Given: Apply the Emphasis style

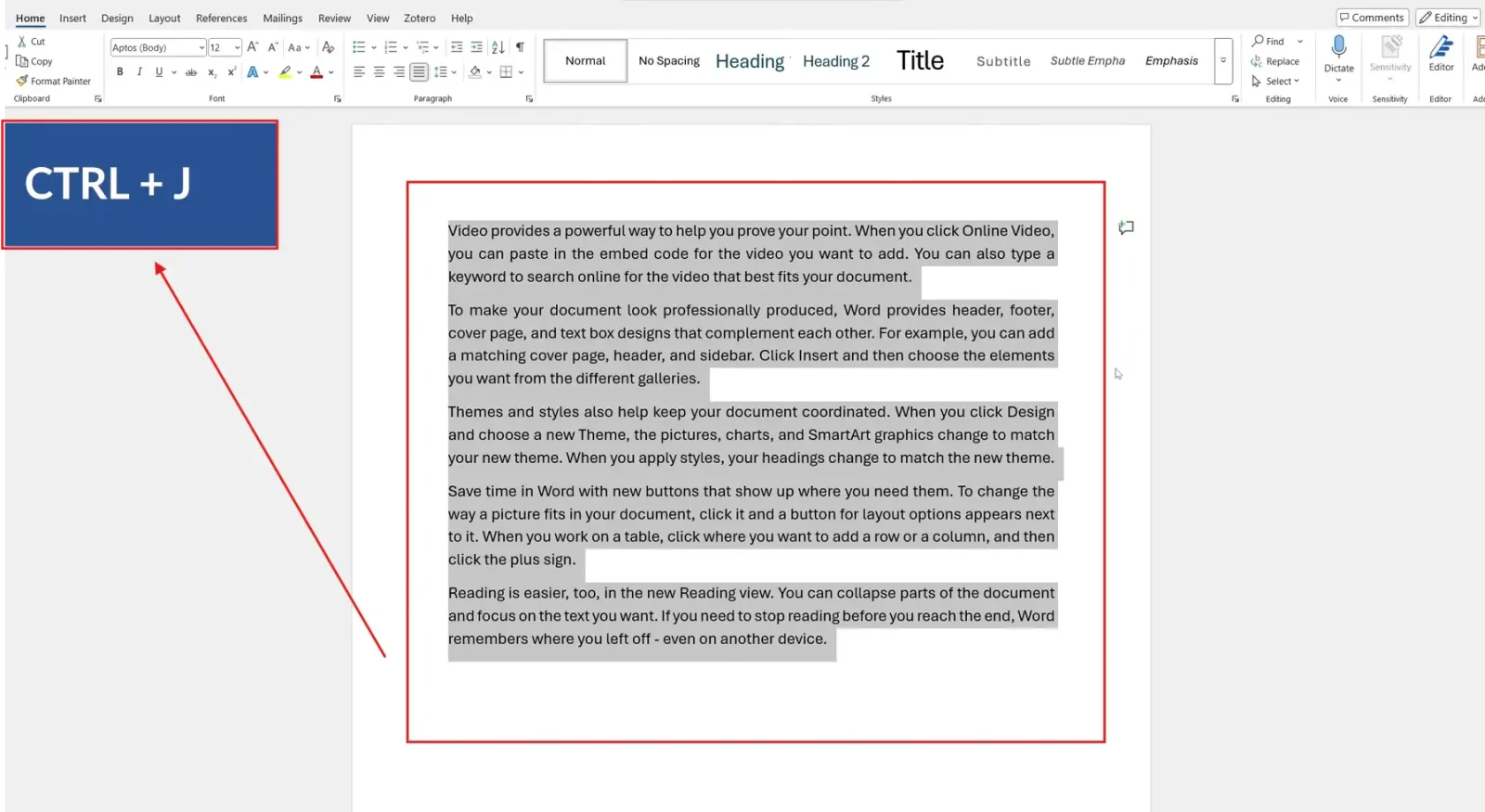Looking at the screenshot, I should pos(1171,60).
